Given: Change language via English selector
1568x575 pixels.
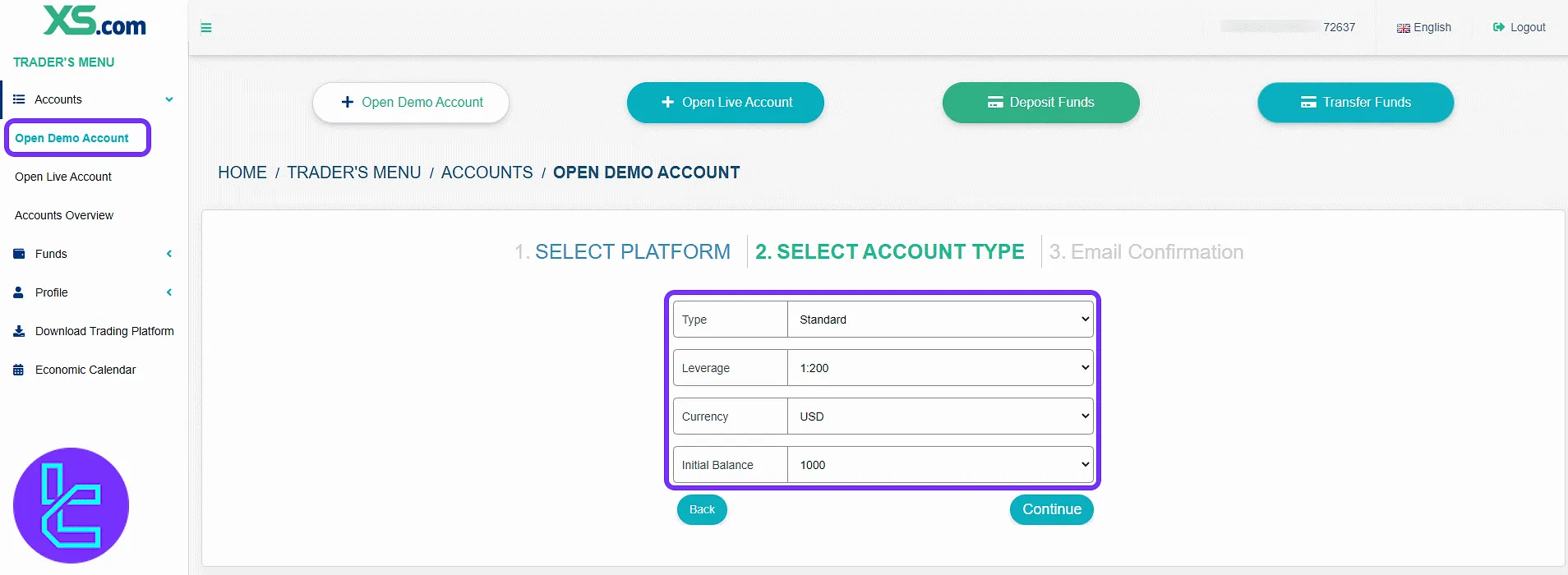Looking at the screenshot, I should [x=1424, y=28].
